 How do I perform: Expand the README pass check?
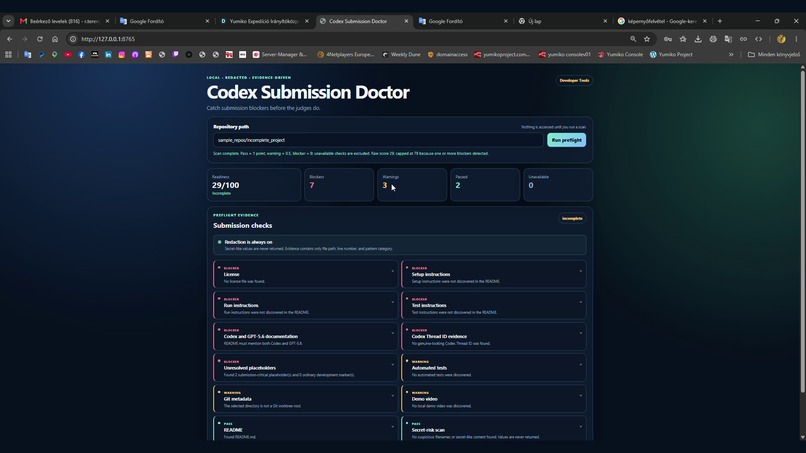point(306,429)
